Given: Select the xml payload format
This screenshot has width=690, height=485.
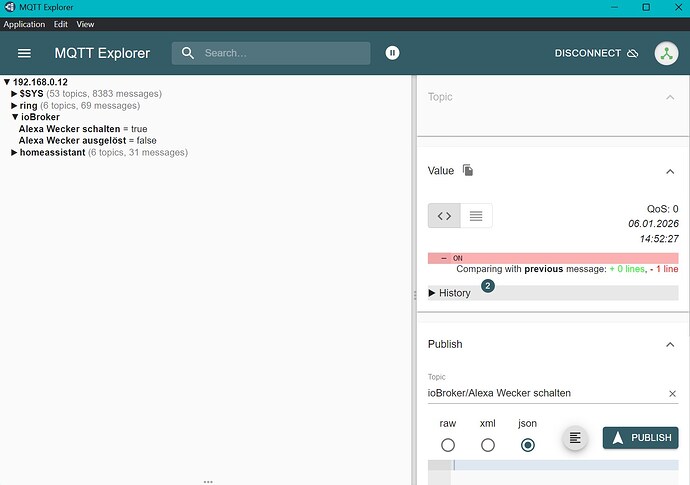Looking at the screenshot, I should point(488,445).
